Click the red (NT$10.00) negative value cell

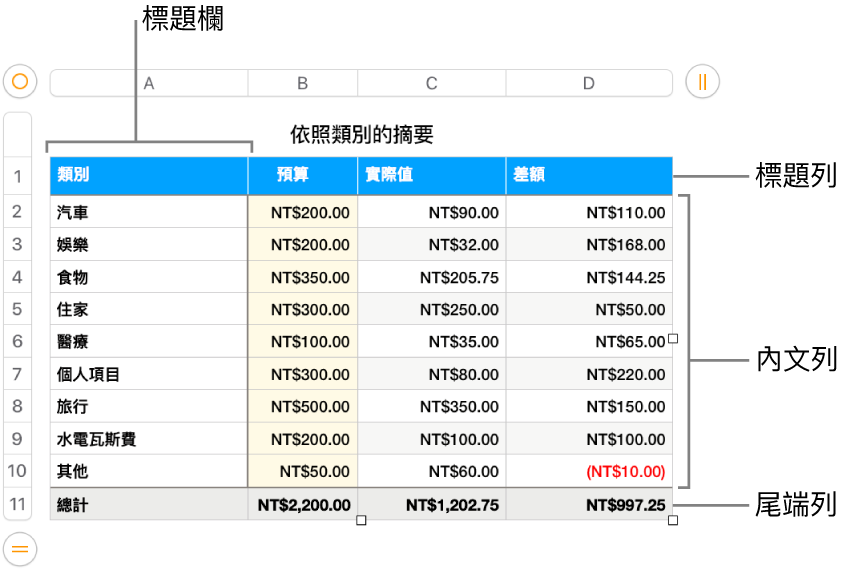tap(589, 471)
